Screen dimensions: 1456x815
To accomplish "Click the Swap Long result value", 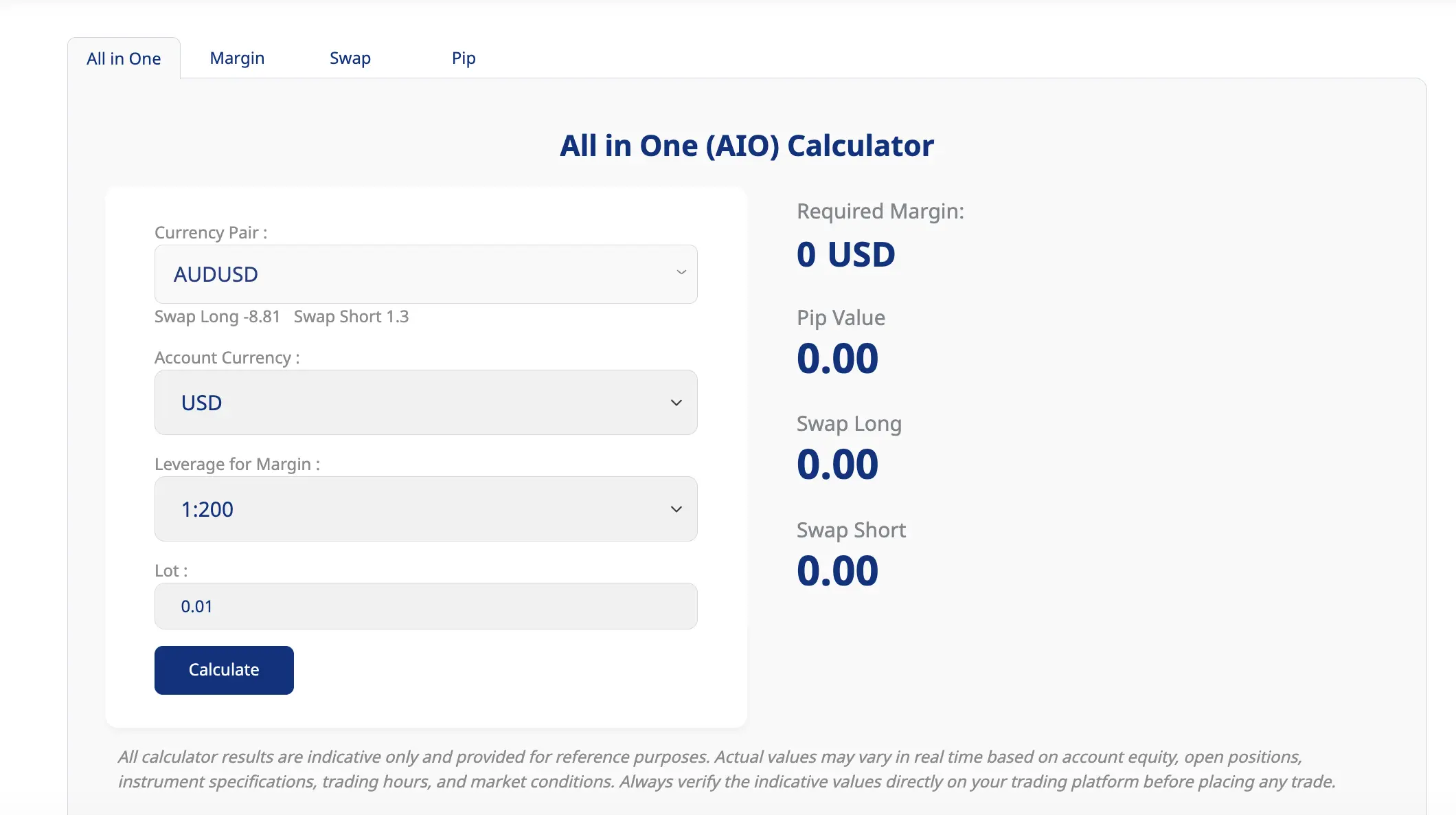I will 837,465.
